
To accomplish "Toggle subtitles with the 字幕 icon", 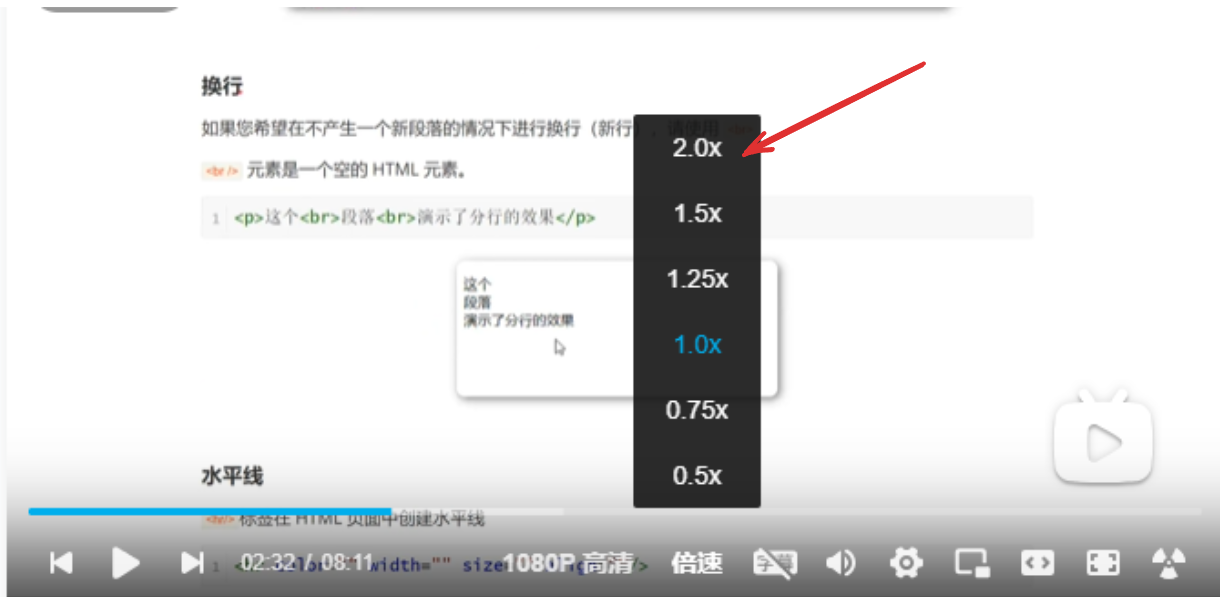I will pos(775,564).
